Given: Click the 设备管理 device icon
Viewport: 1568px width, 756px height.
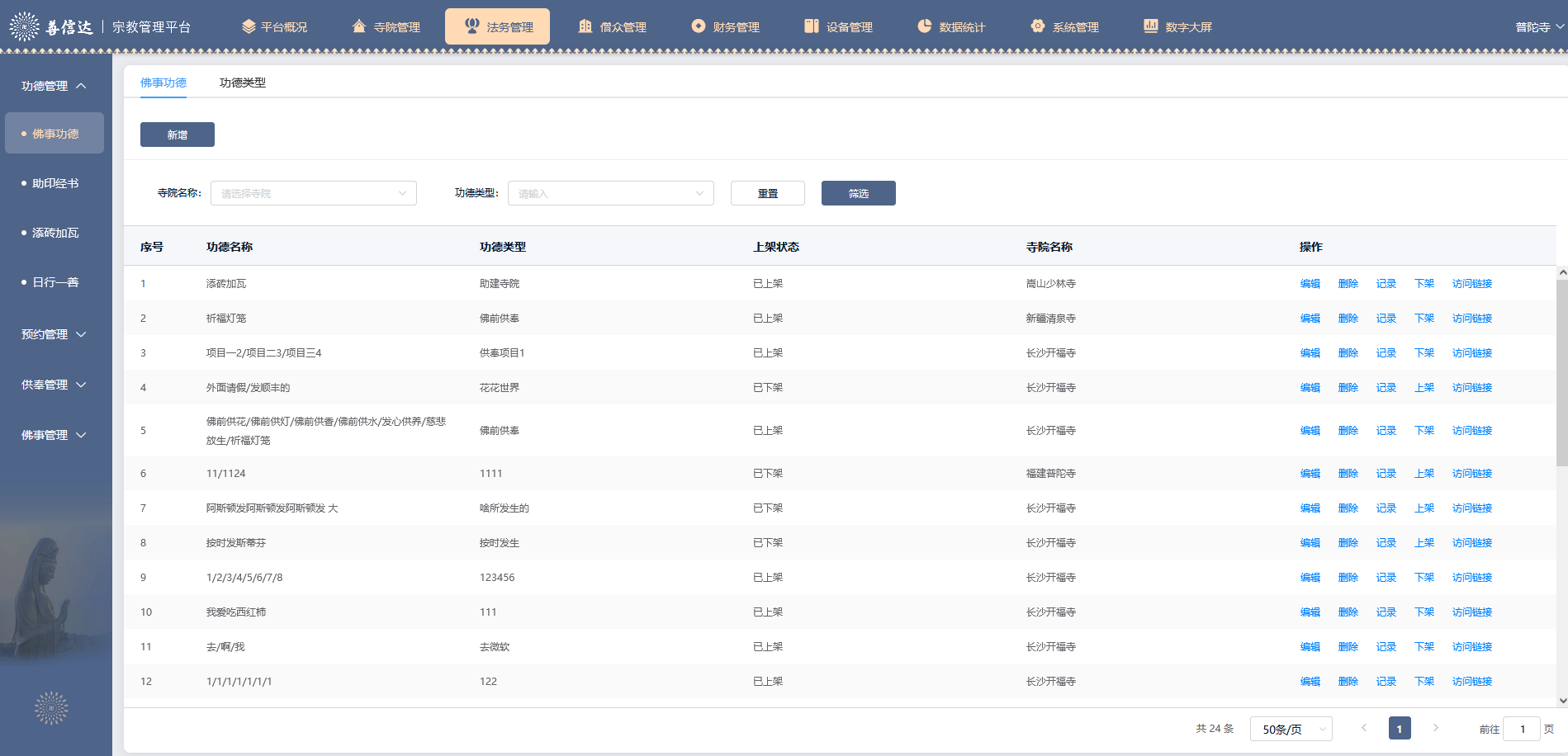Looking at the screenshot, I should tap(812, 26).
